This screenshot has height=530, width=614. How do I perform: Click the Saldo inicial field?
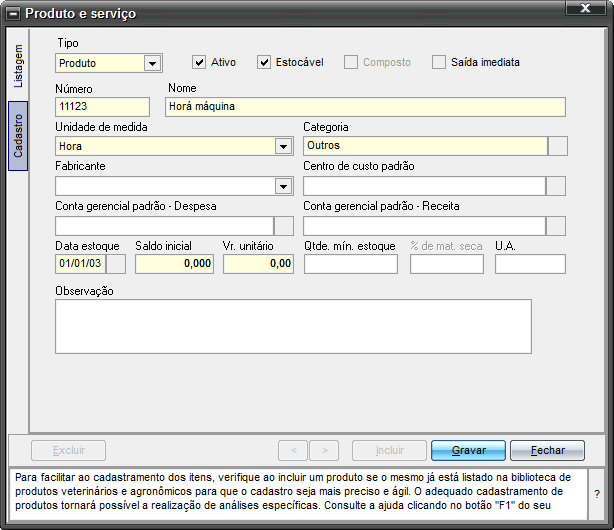click(x=174, y=264)
